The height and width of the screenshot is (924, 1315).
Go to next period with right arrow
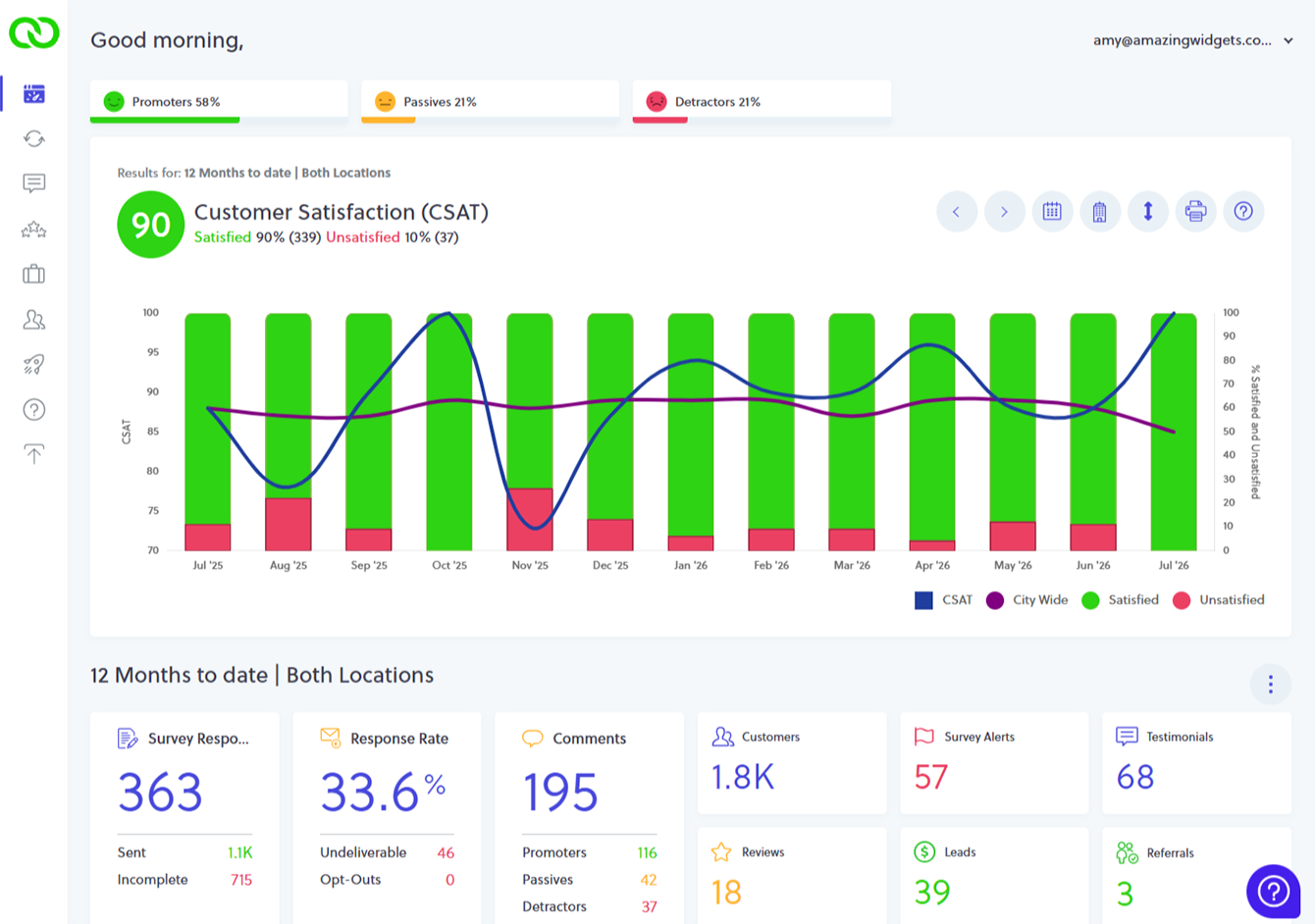[1004, 211]
